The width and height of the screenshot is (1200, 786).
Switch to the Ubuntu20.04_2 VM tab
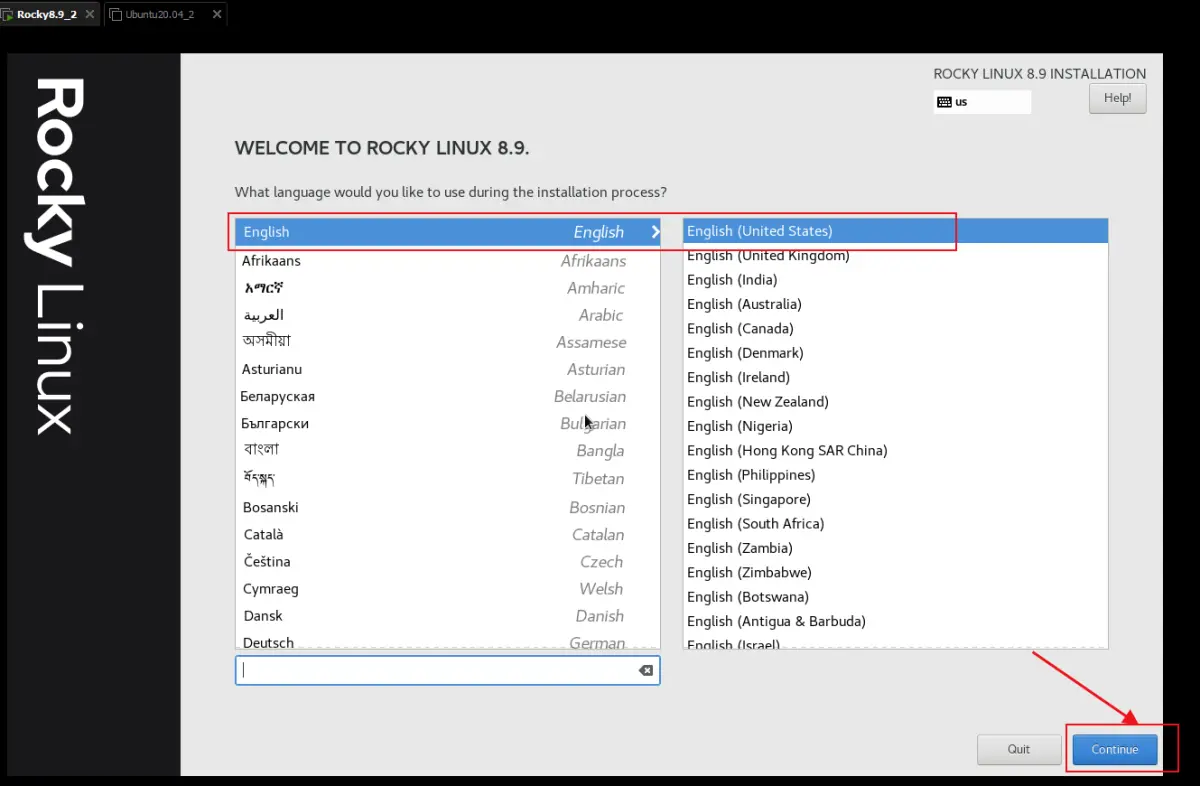(164, 14)
